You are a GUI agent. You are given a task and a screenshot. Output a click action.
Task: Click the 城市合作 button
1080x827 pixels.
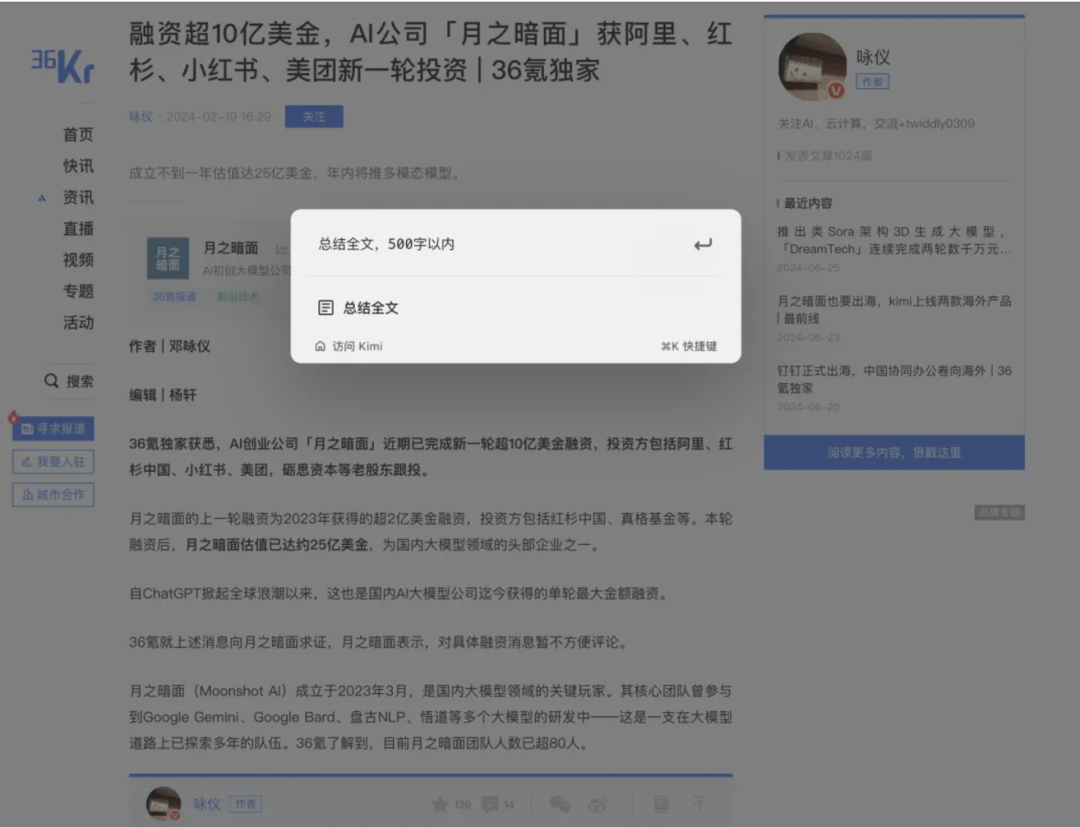pos(53,495)
